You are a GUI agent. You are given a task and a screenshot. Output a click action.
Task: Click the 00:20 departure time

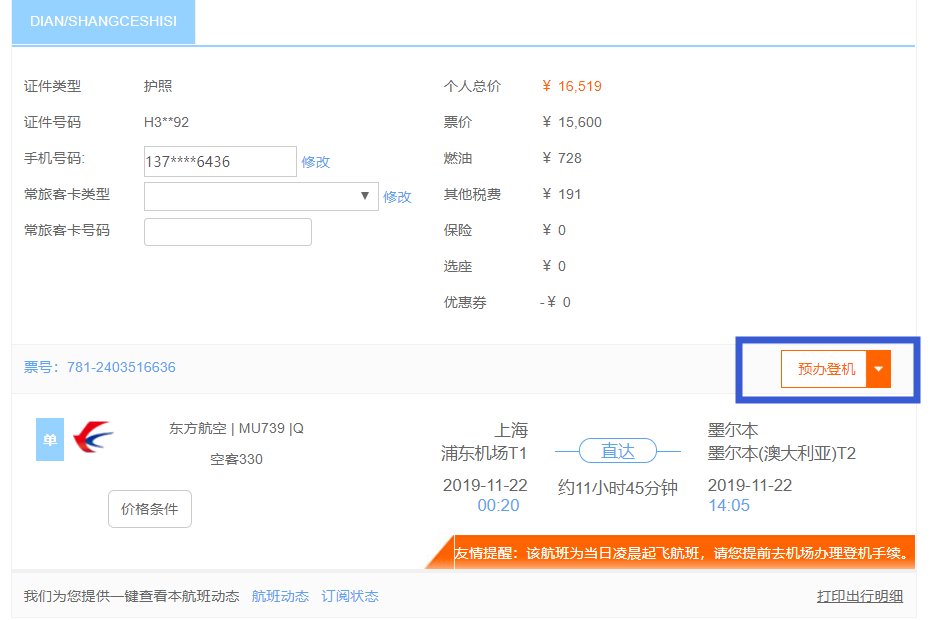pyautogui.click(x=498, y=506)
